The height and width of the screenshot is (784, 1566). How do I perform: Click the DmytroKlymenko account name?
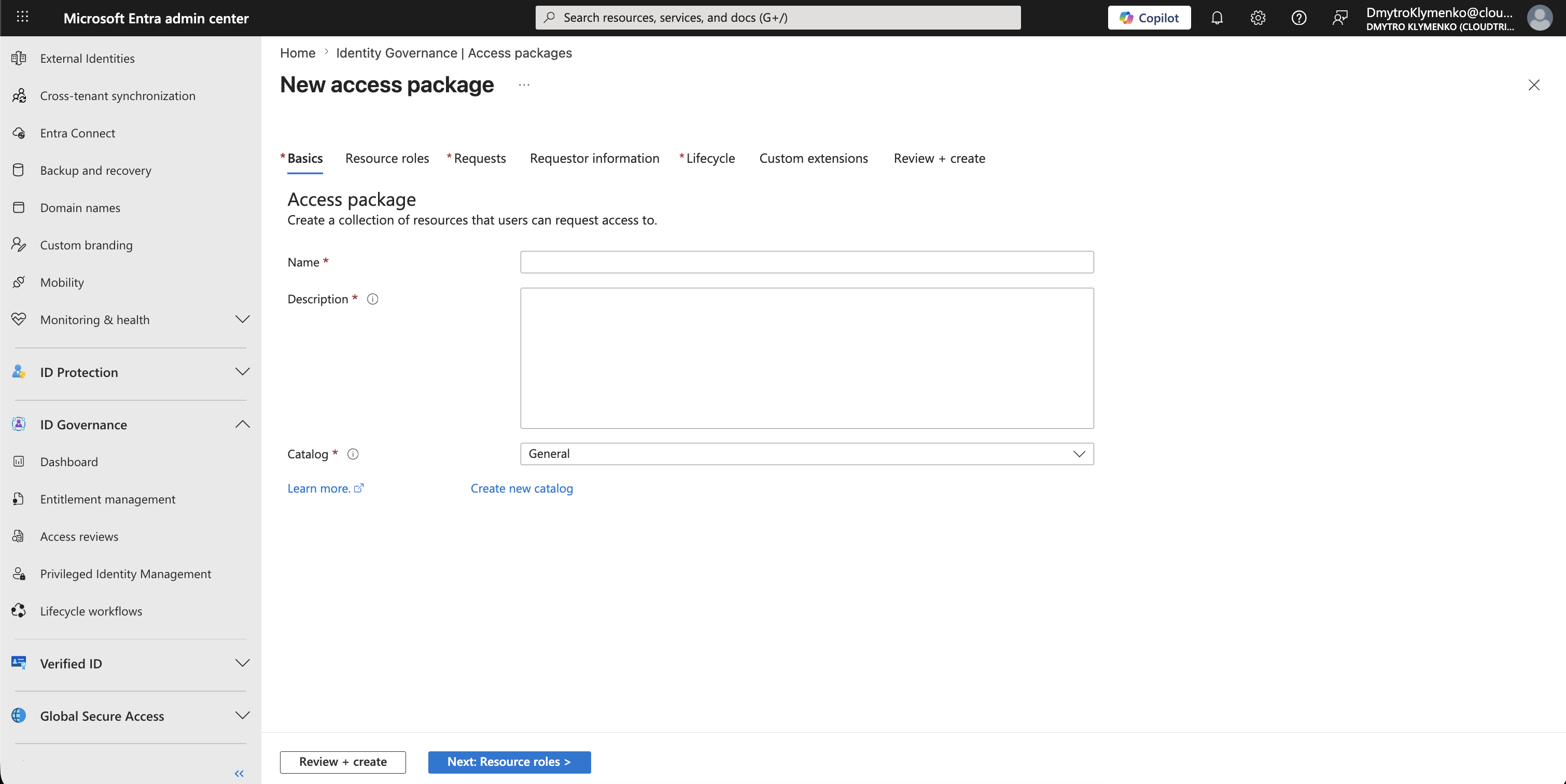[1439, 12]
